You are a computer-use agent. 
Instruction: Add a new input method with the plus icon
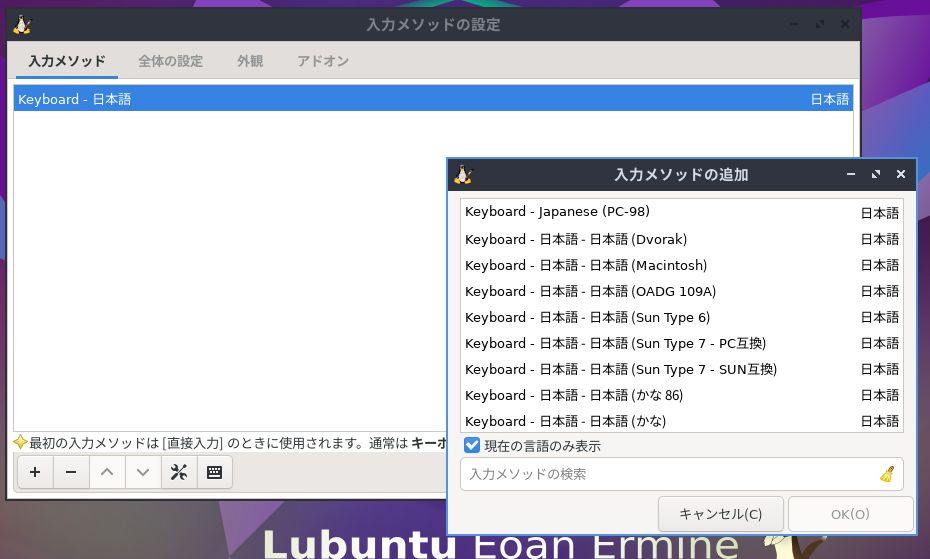tap(36, 472)
